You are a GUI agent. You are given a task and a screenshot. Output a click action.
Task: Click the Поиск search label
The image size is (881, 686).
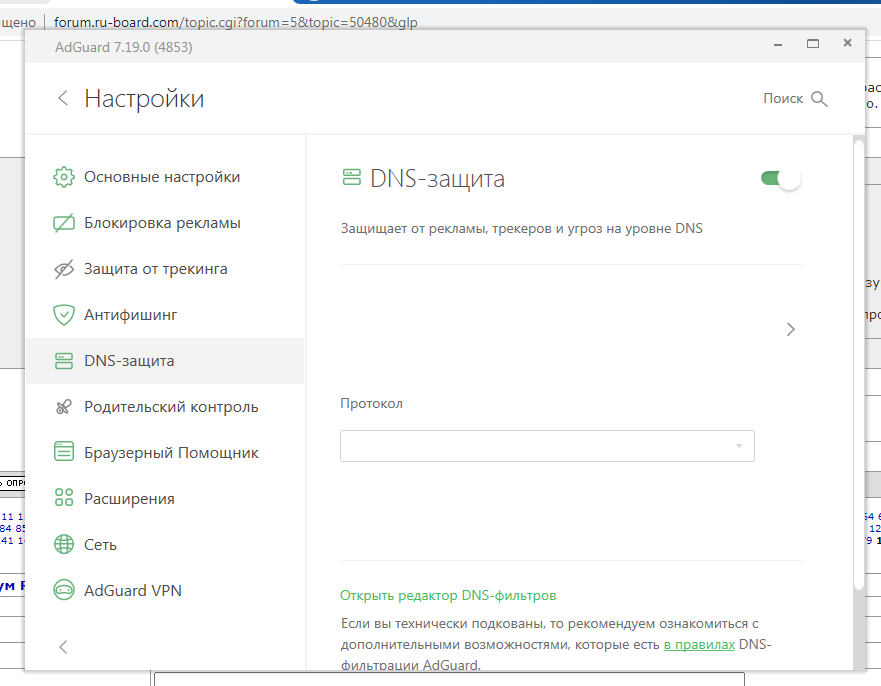783,98
